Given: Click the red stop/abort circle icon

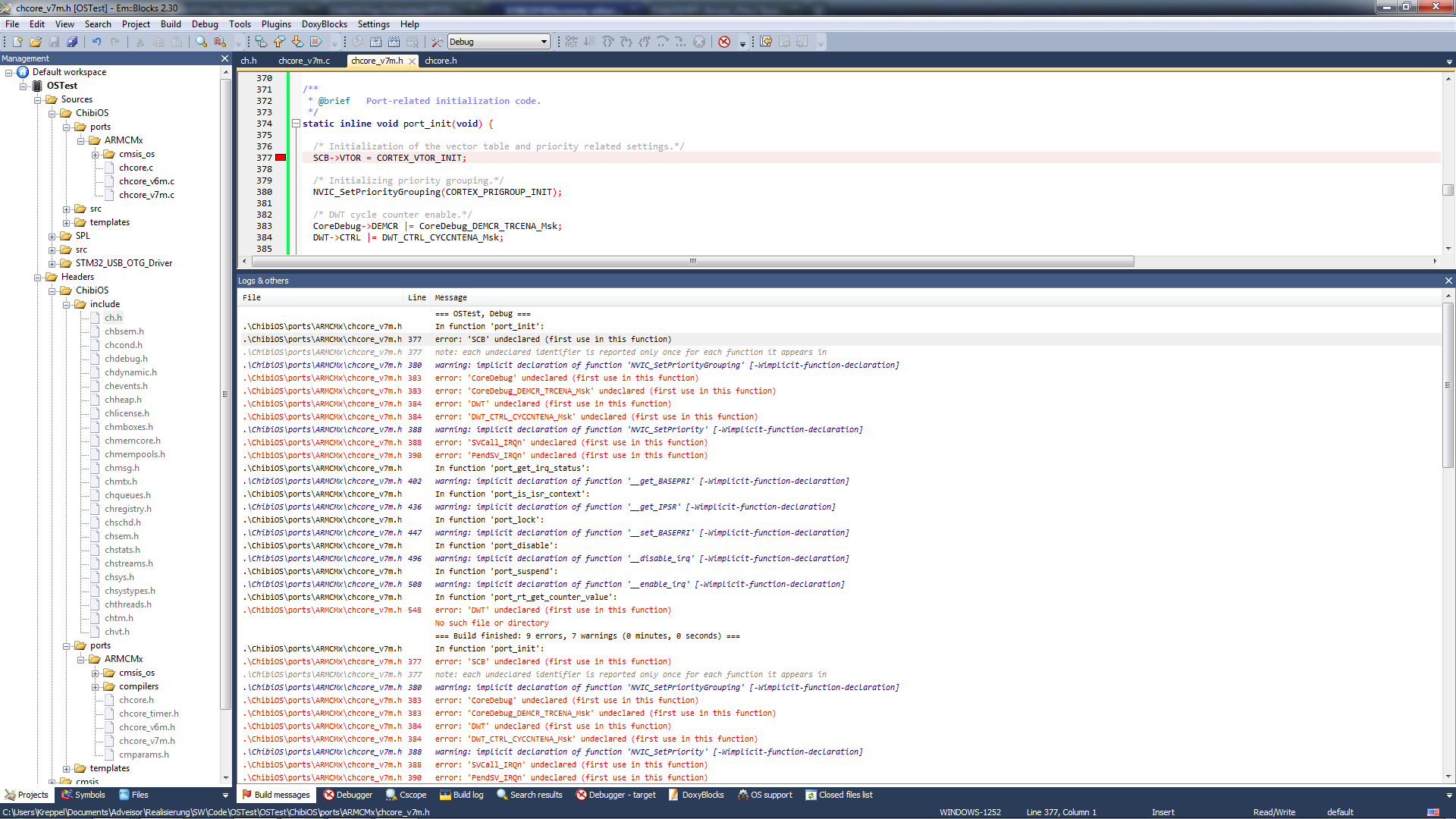Looking at the screenshot, I should pos(724,42).
